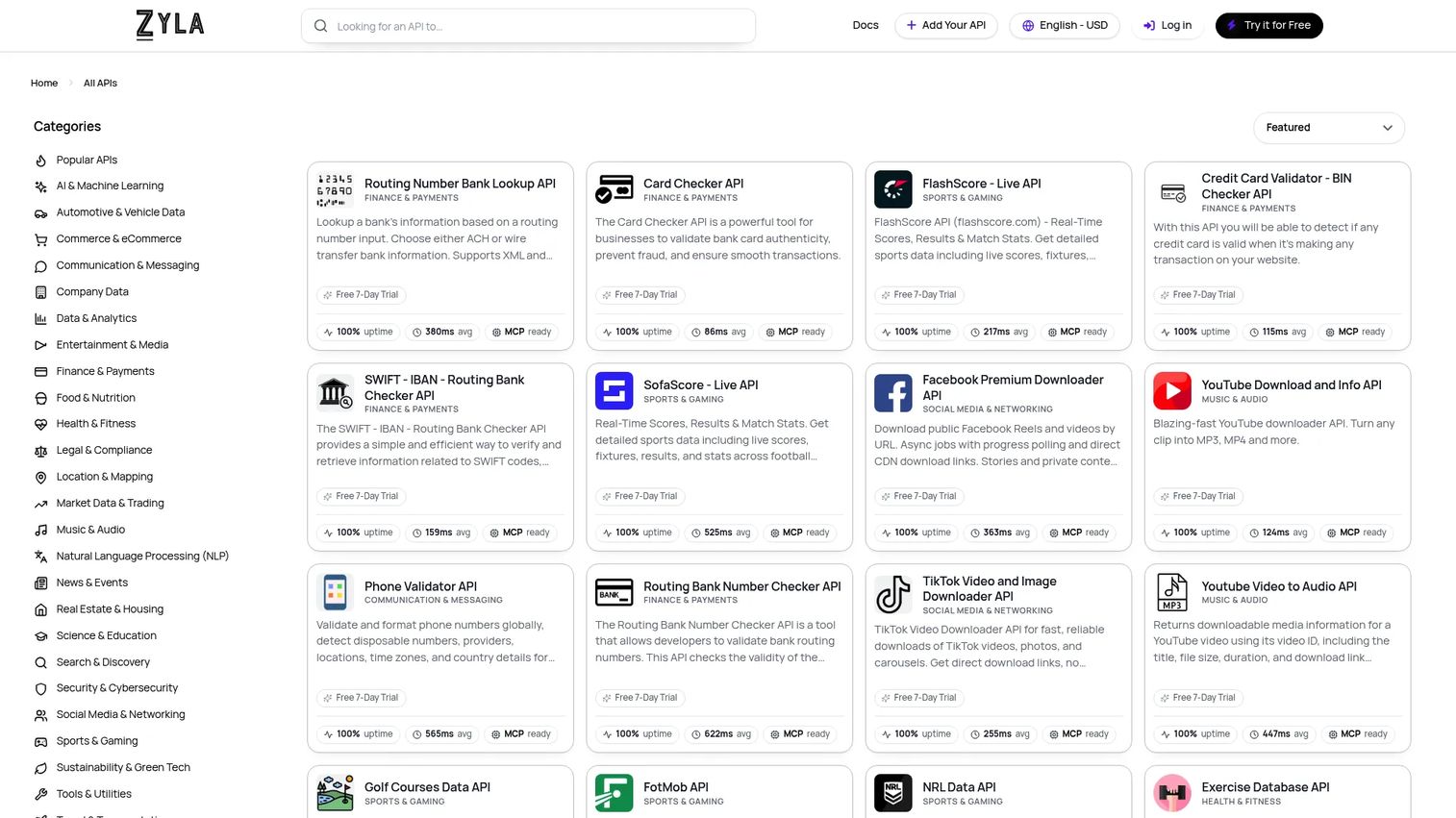Viewport: 1456px width, 818px height.
Task: Select the Music & Audio category
Action: 90,531
